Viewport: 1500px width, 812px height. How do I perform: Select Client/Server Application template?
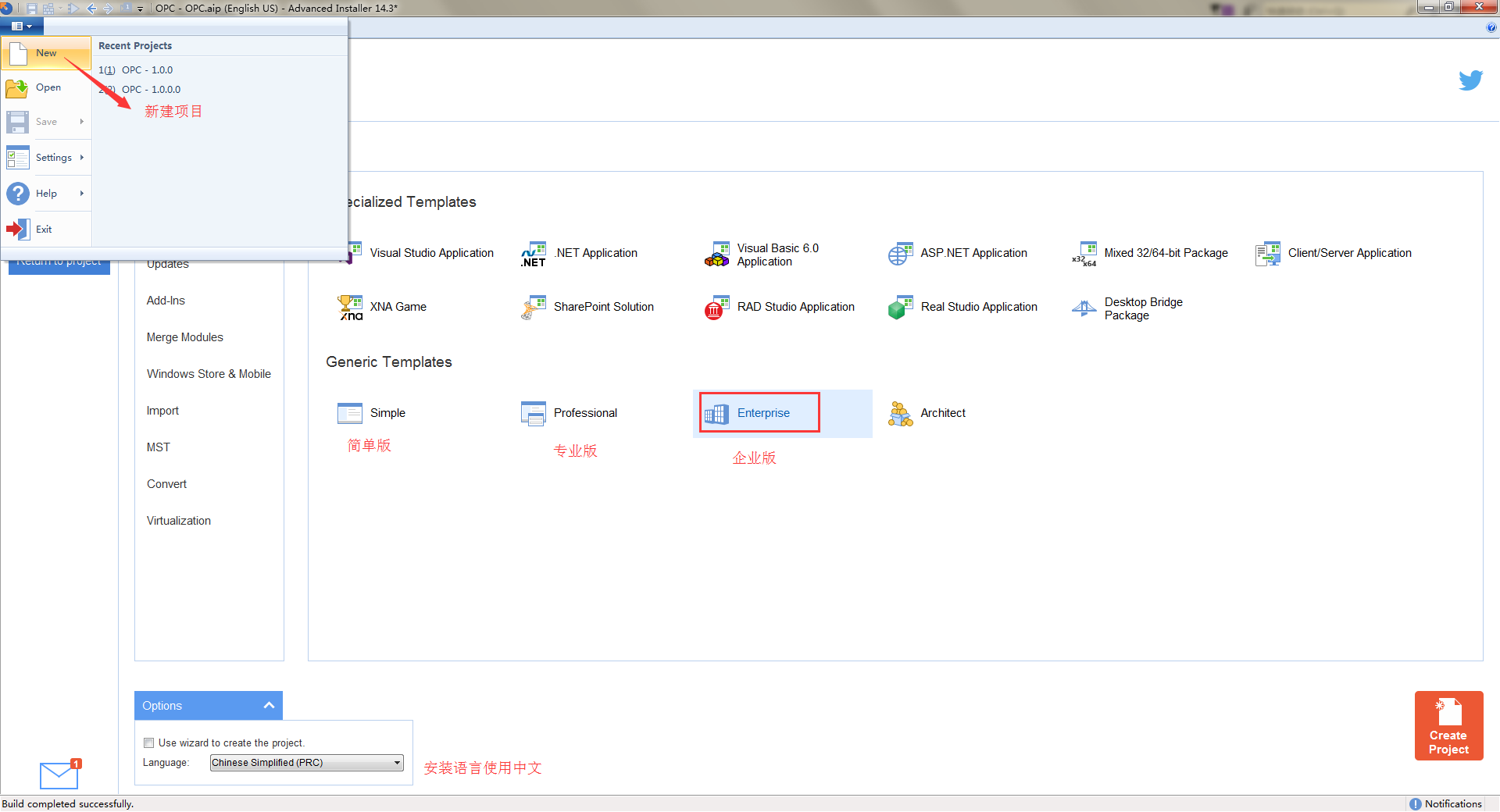point(1334,253)
